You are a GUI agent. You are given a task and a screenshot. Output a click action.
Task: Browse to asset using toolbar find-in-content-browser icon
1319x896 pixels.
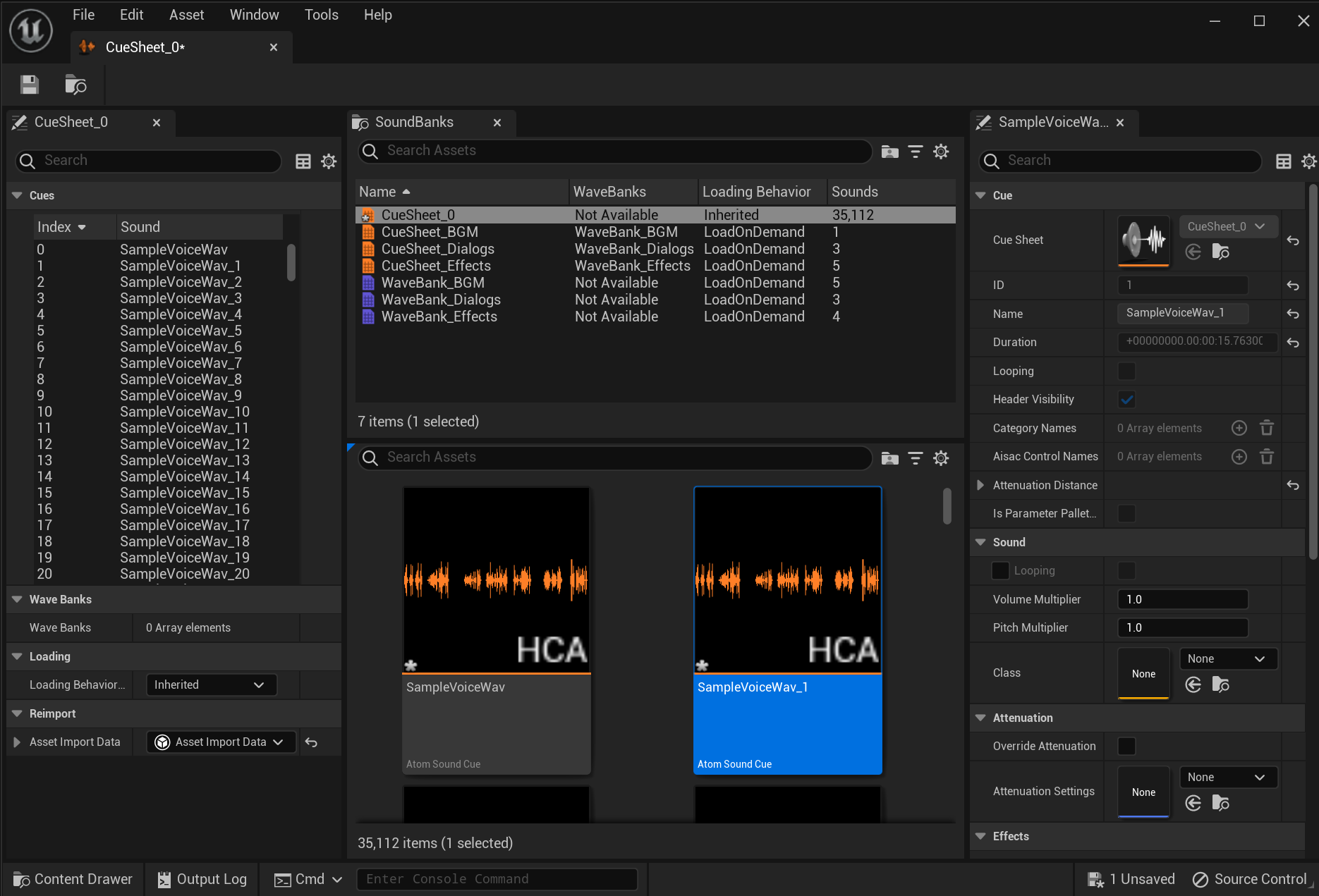point(75,84)
